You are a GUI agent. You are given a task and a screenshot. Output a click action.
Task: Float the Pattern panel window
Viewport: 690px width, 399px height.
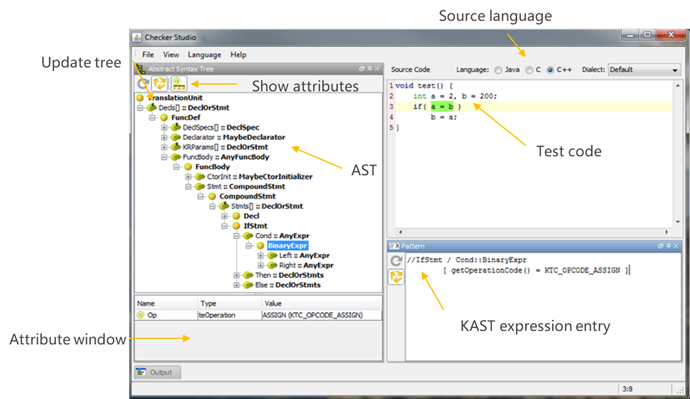click(x=661, y=246)
